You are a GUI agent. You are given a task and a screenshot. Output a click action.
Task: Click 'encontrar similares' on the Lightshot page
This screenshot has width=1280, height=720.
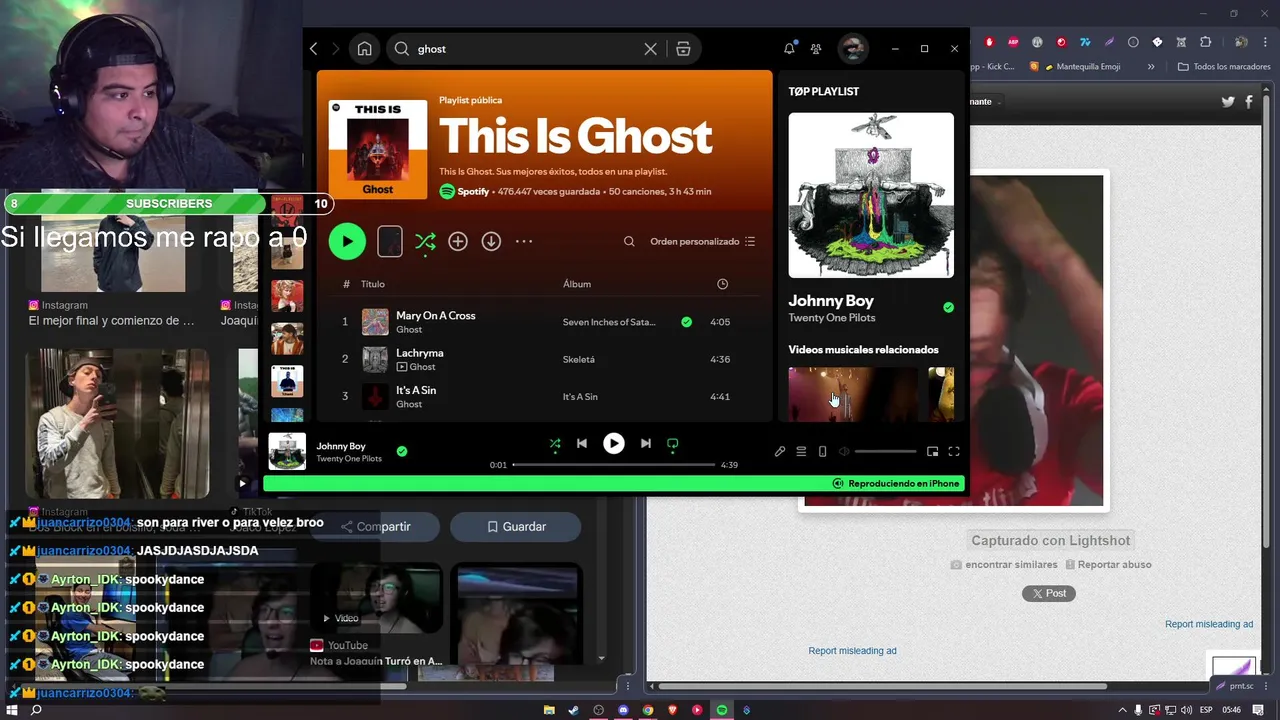tap(1003, 565)
